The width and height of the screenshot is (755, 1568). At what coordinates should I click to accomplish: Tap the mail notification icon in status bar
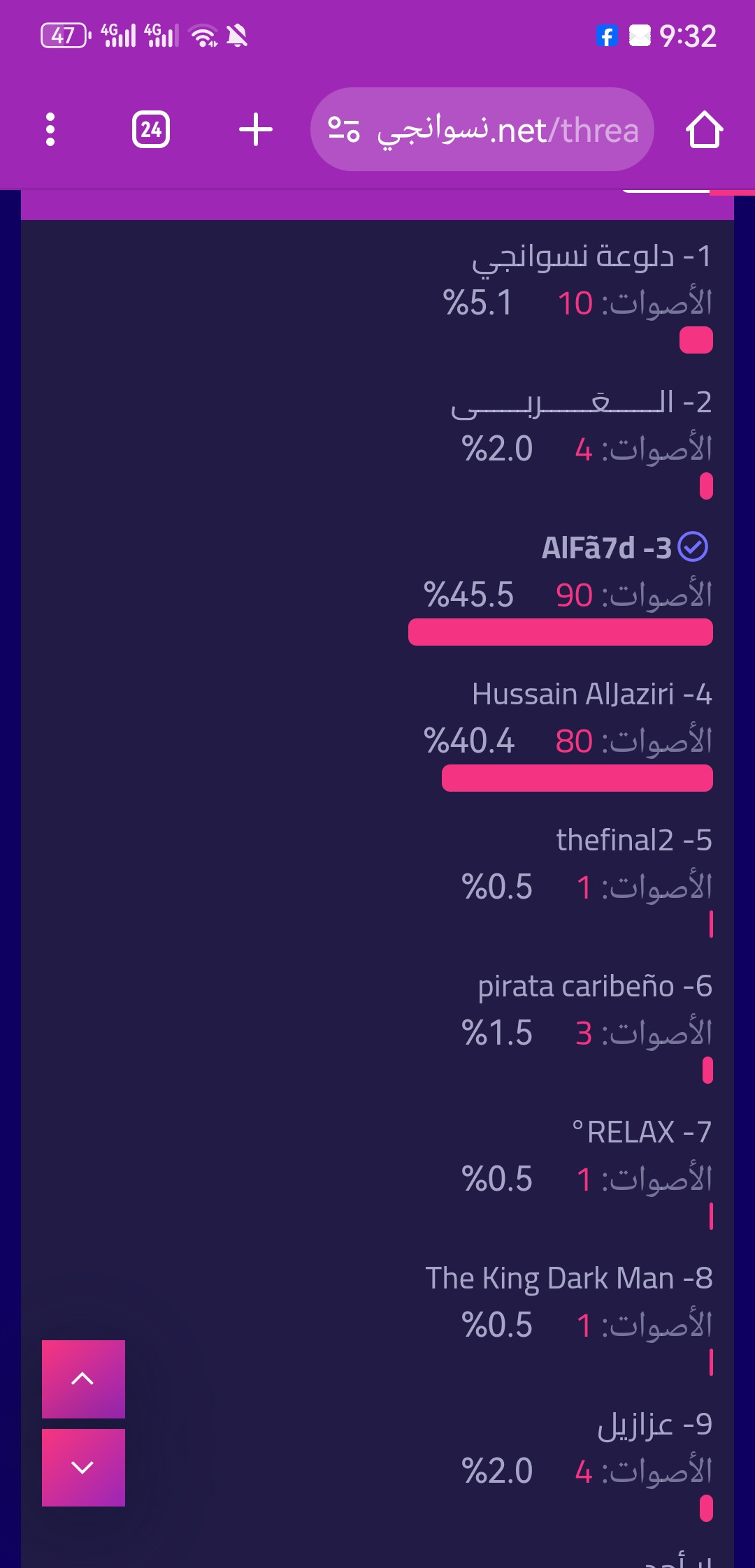(640, 36)
